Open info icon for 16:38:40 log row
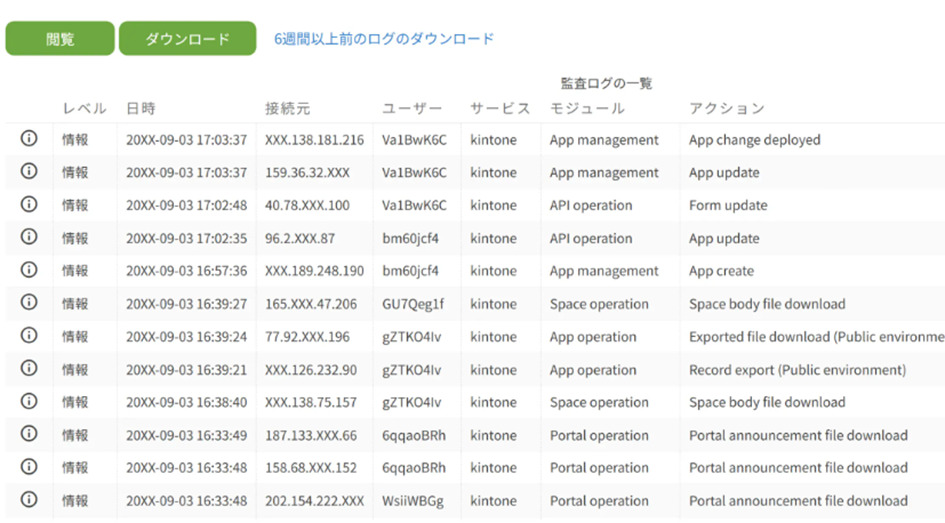This screenshot has height=523, width=945. click(x=29, y=402)
